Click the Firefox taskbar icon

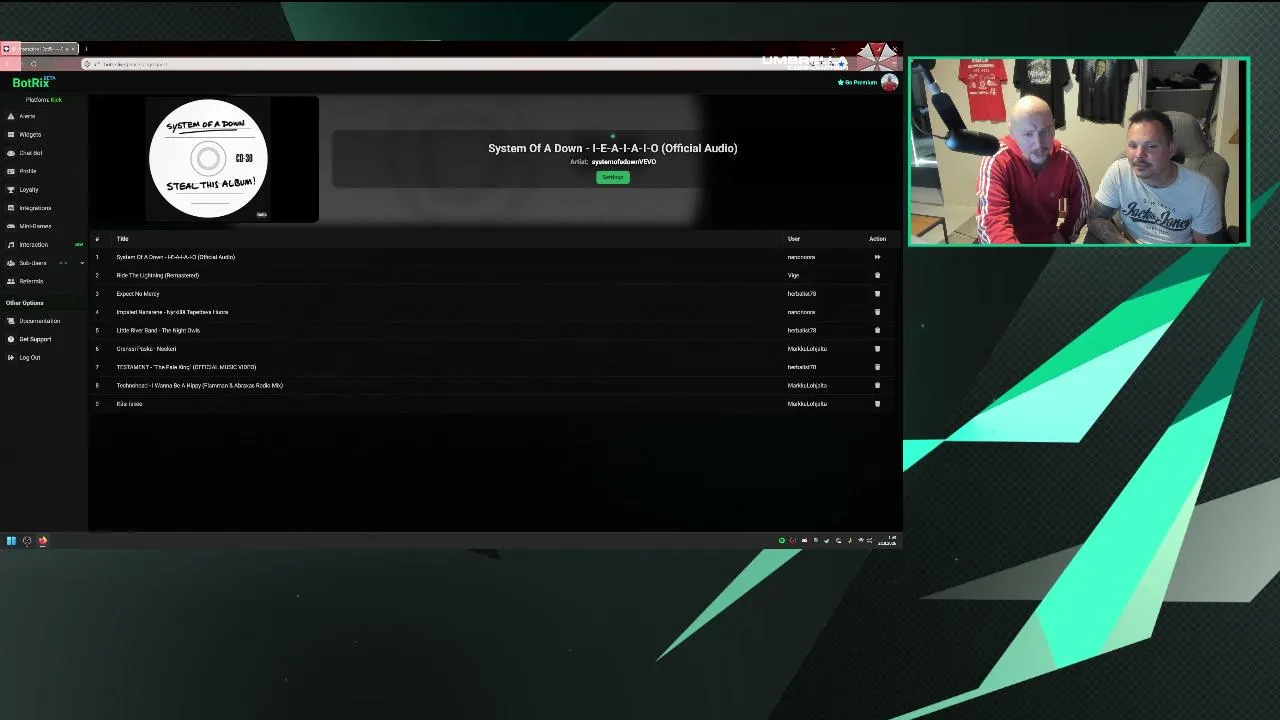coord(43,541)
